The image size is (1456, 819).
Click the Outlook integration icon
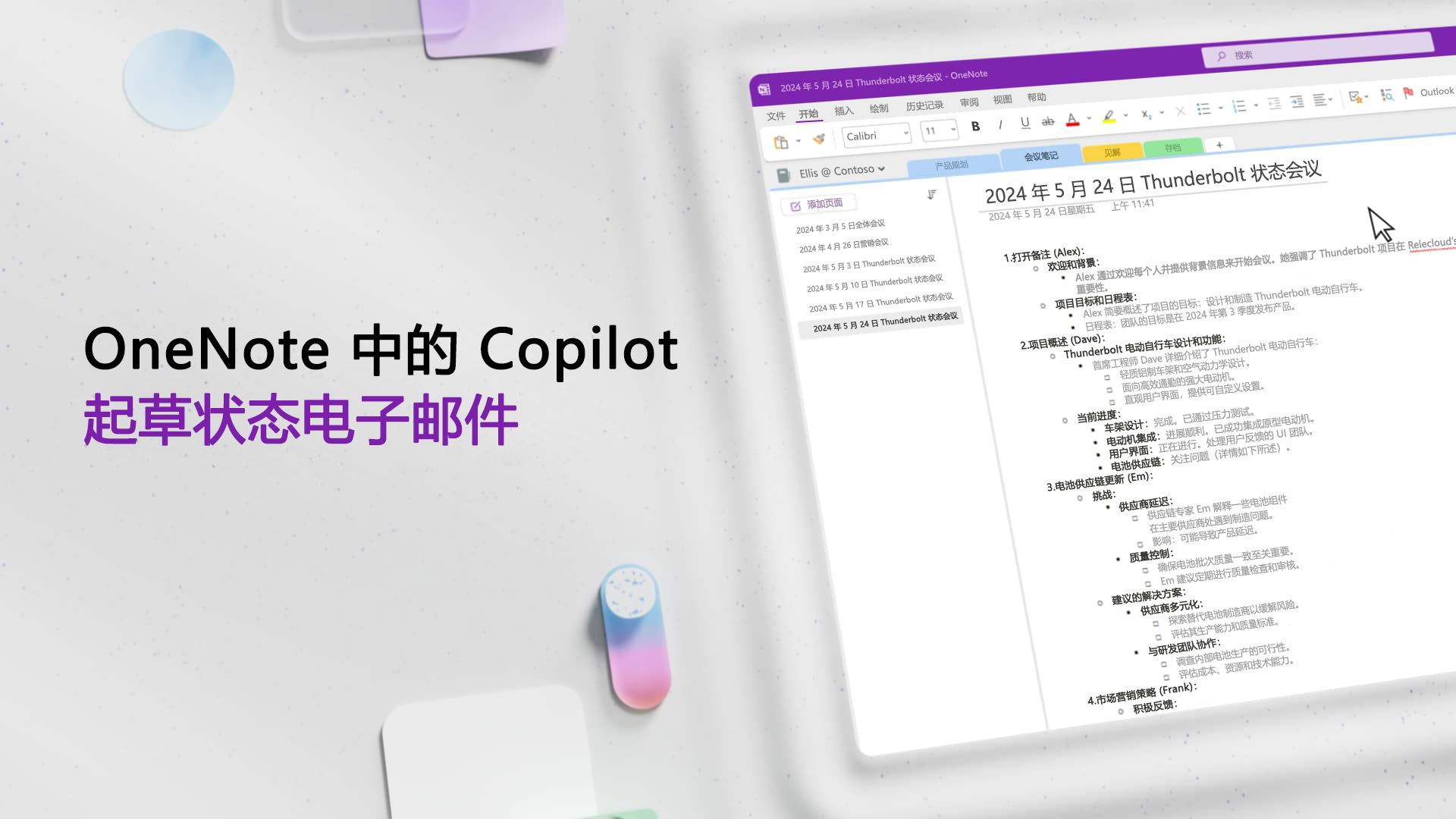[x=1411, y=93]
